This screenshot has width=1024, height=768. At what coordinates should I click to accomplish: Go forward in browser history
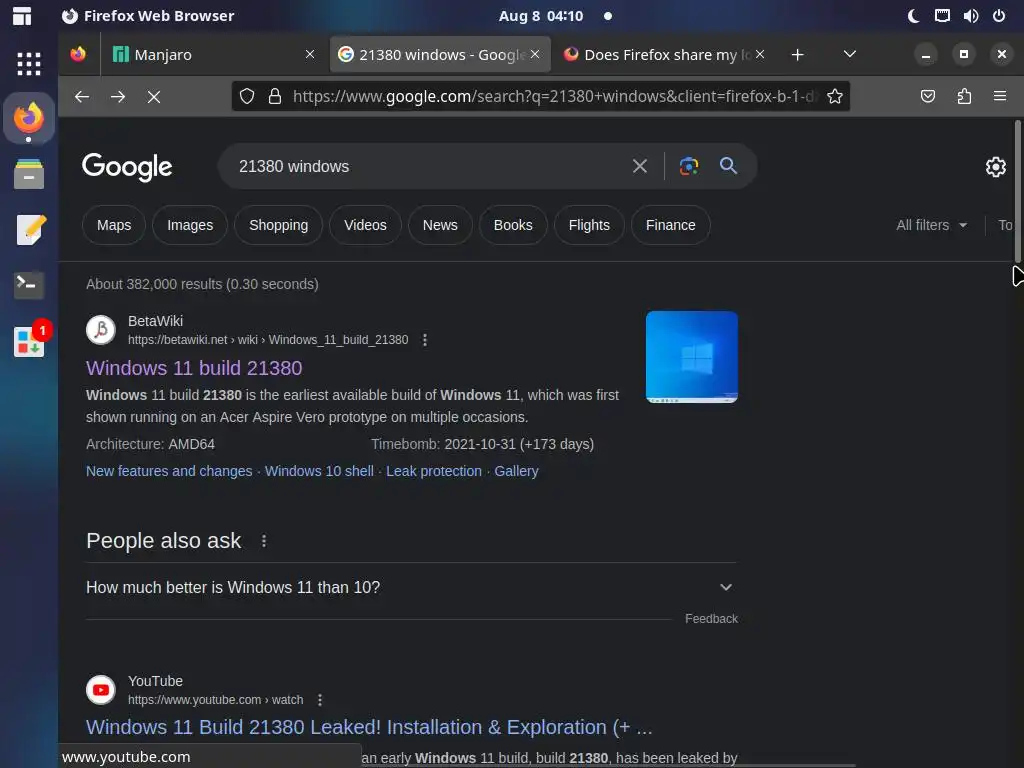pos(118,97)
